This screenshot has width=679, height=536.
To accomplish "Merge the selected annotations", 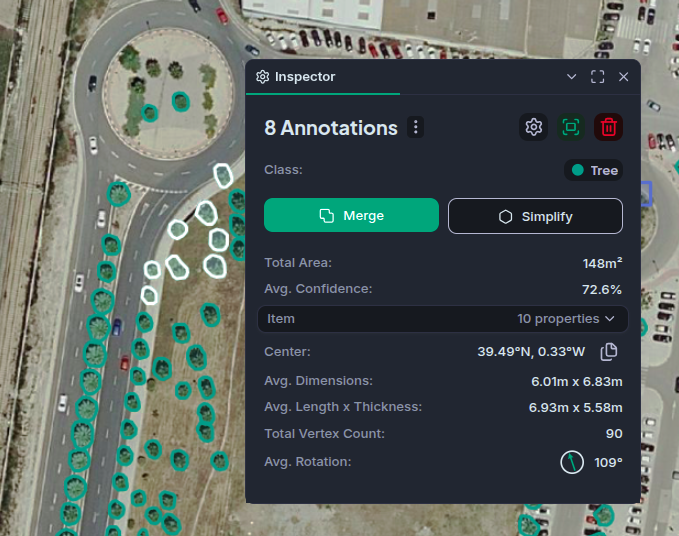I will tap(351, 215).
